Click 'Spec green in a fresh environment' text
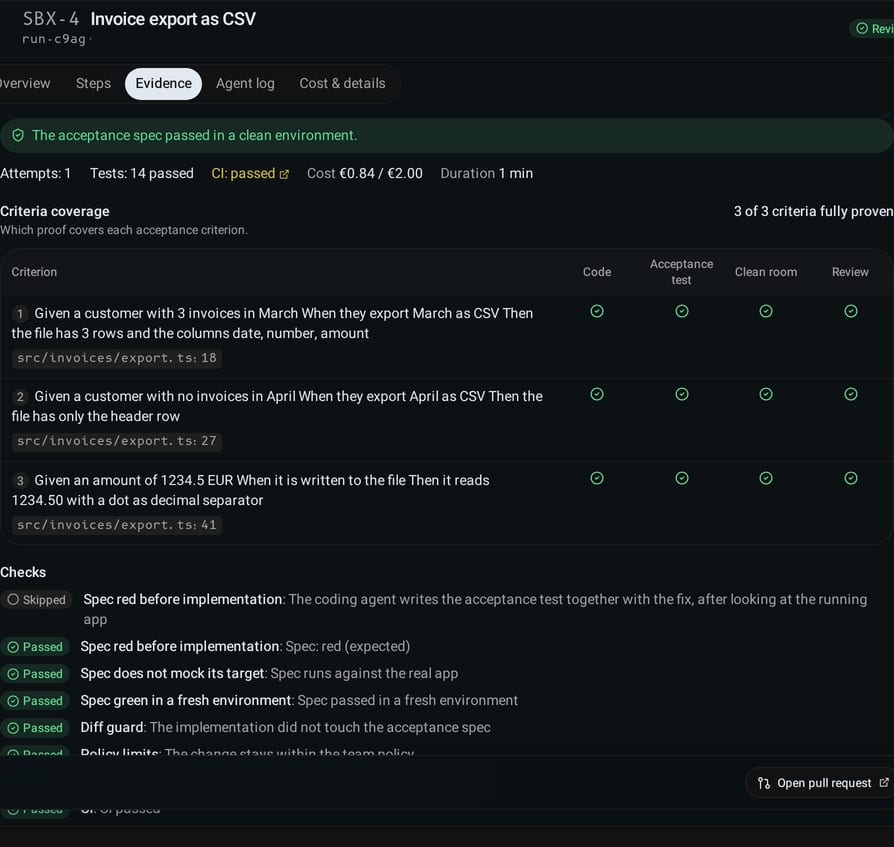The width and height of the screenshot is (894, 847). coord(186,701)
